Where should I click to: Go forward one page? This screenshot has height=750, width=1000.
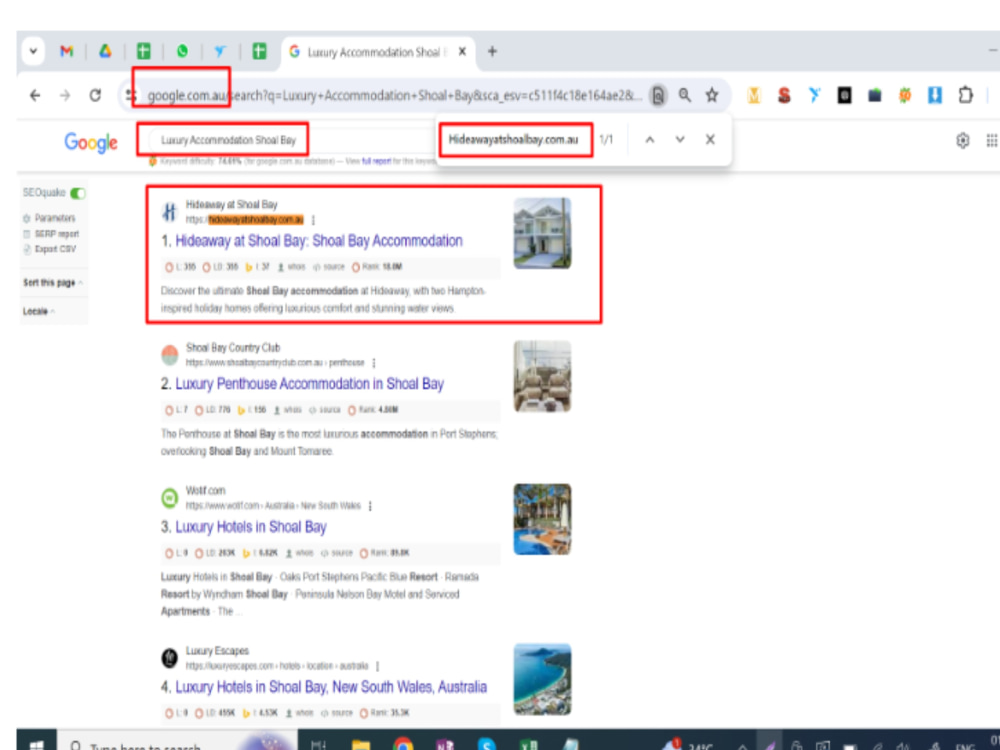click(x=65, y=96)
